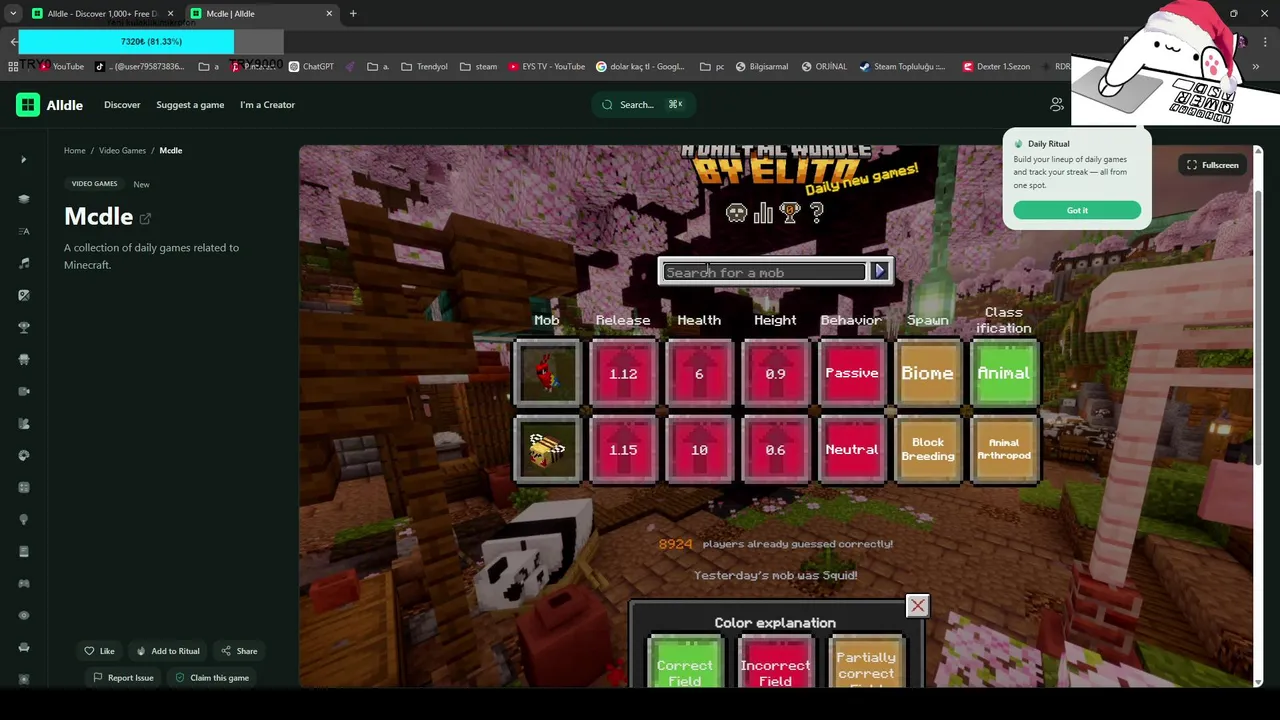
Task: Select the video camera sidebar icon
Action: (x=24, y=391)
